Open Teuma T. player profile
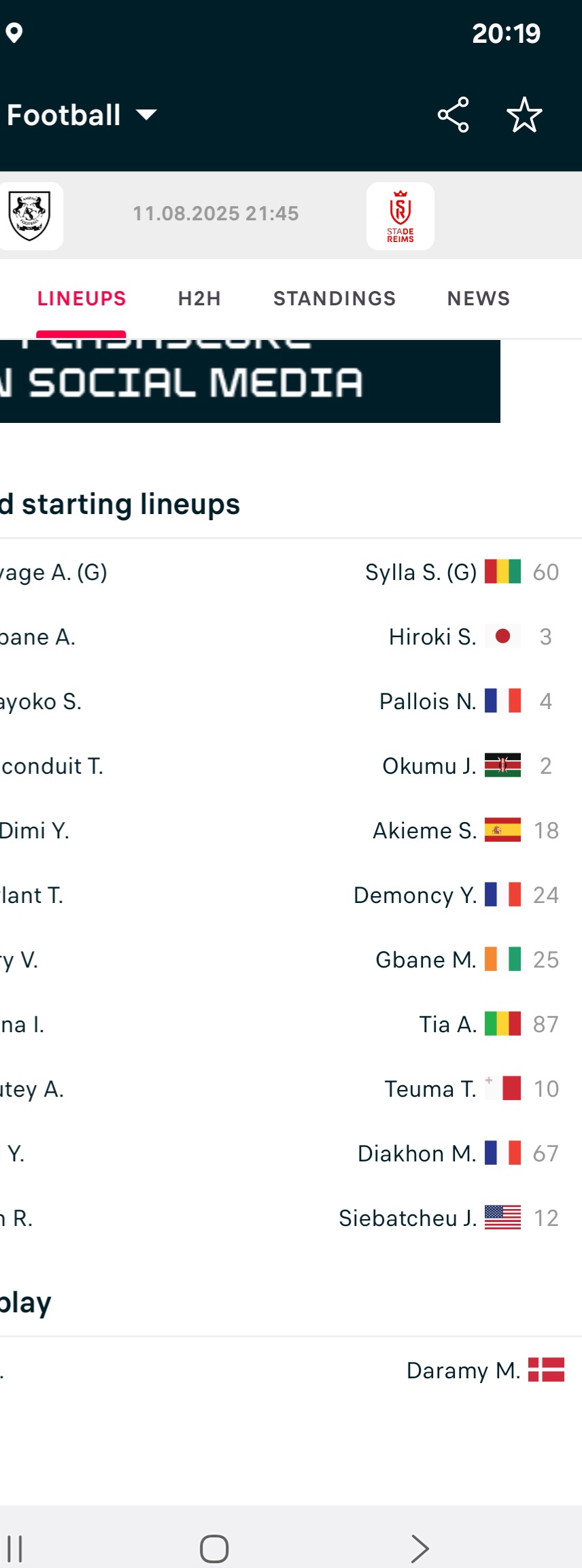Viewport: 582px width, 1568px height. pyautogui.click(x=430, y=1089)
